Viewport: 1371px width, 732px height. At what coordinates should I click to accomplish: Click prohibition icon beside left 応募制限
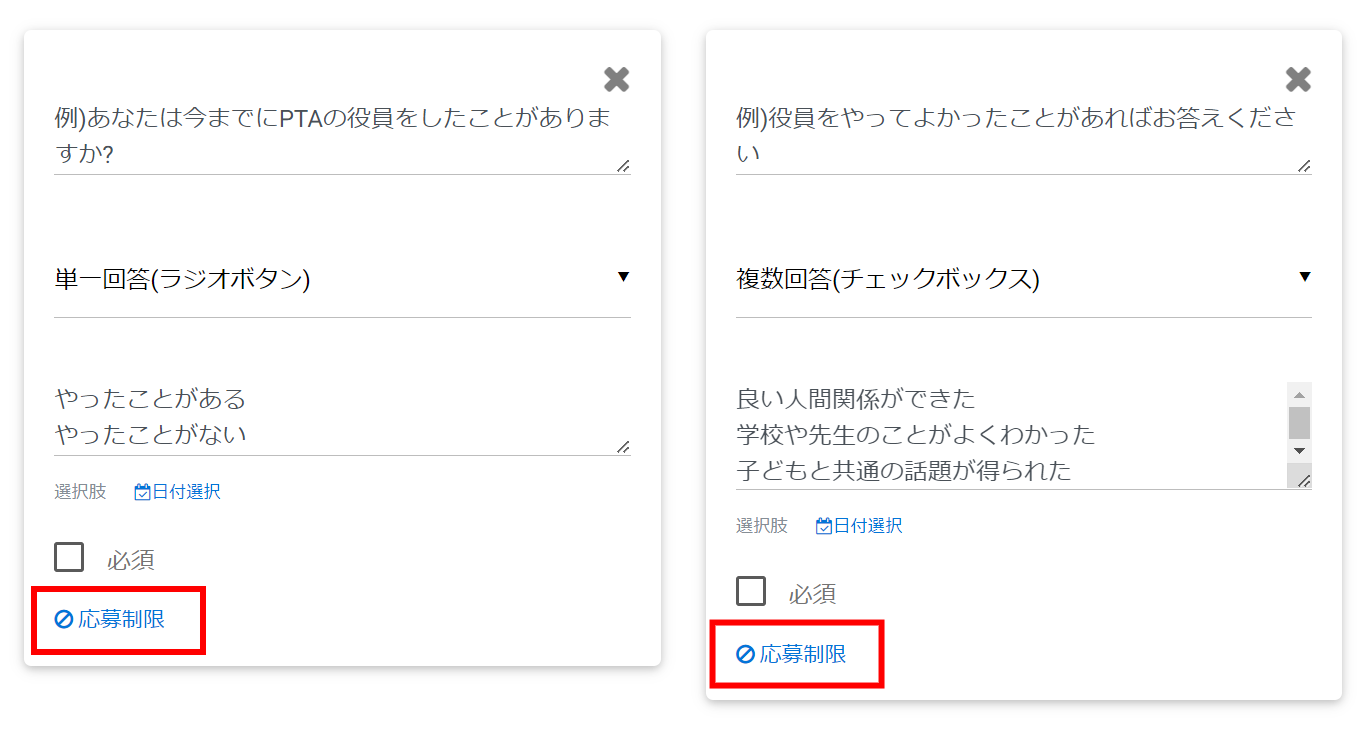coord(64,620)
